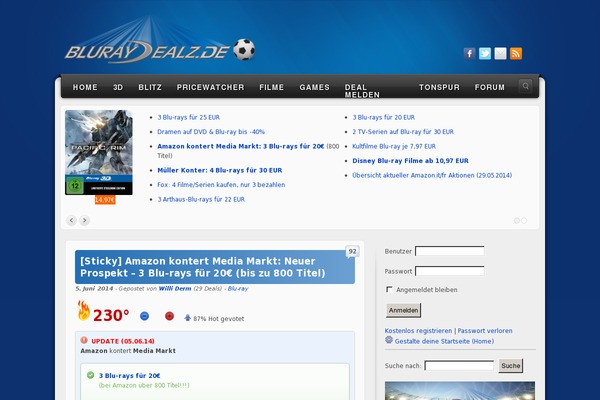Toggle Angemeldet bleiben checkbox
600x400 pixels.
coord(389,289)
